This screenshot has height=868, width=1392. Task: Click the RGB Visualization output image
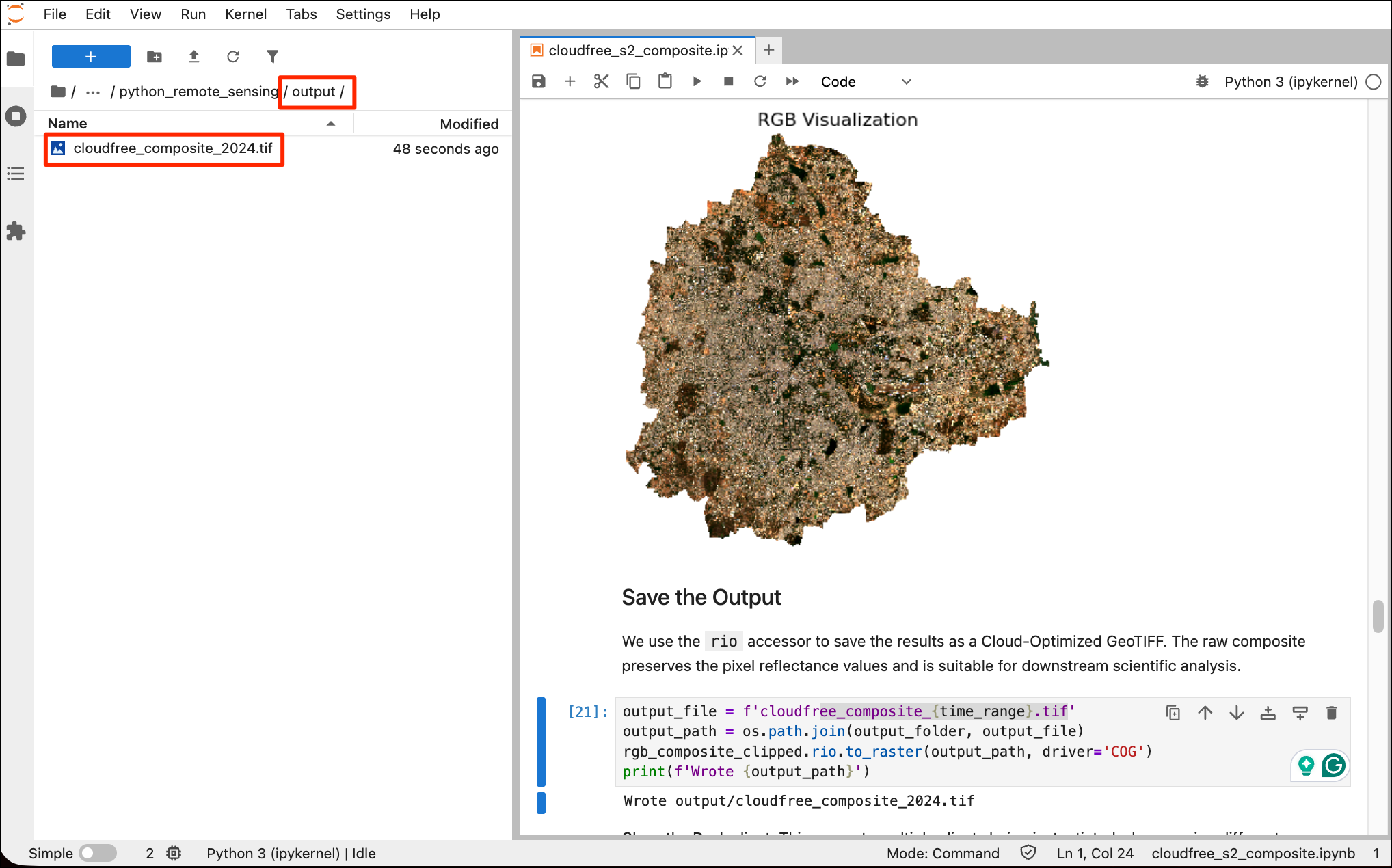[x=838, y=328]
